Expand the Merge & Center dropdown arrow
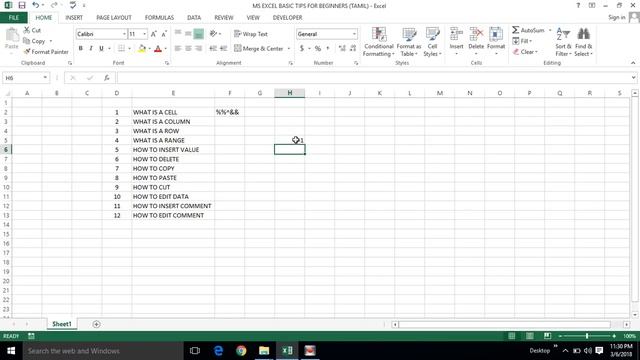The width and height of the screenshot is (640, 360). point(289,49)
